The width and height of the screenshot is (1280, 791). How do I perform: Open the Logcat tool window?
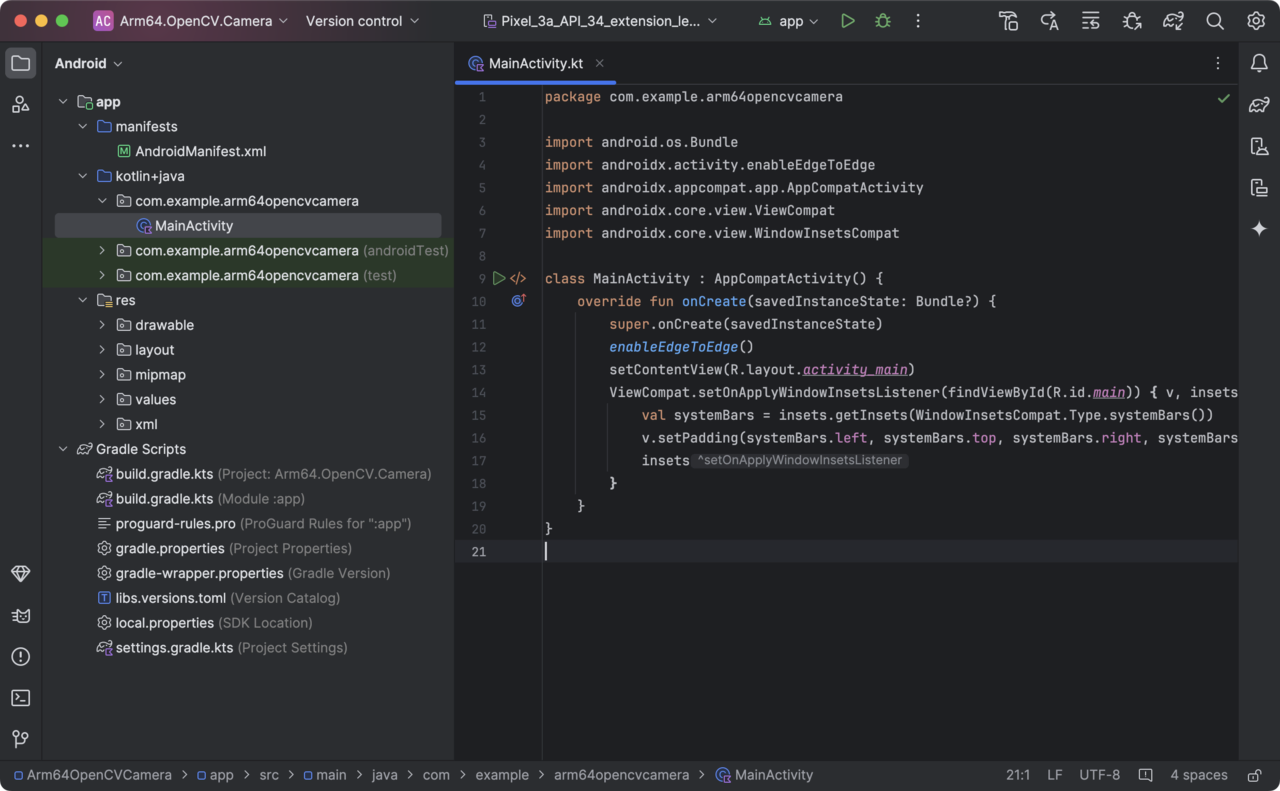click(20, 615)
